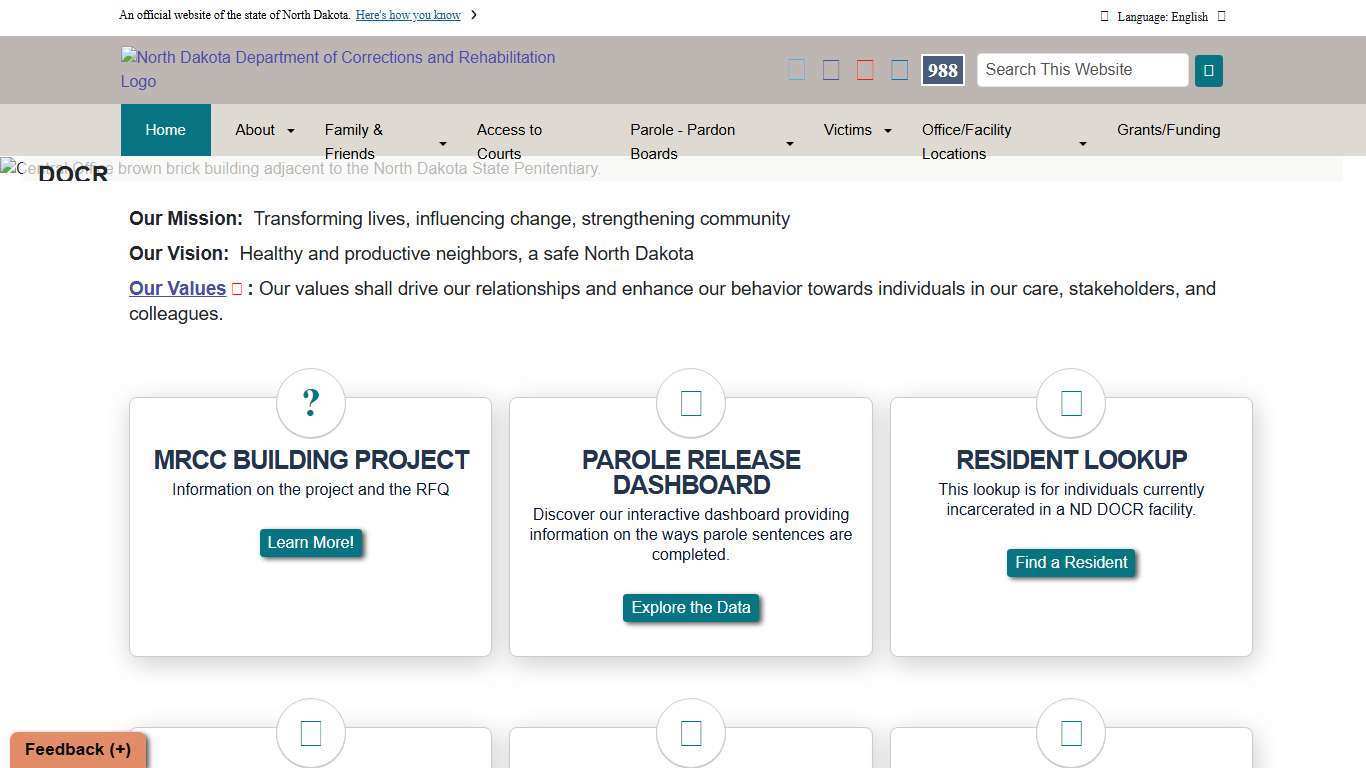Open the Language: English selector
This screenshot has width=1366, height=768.
pos(1162,16)
